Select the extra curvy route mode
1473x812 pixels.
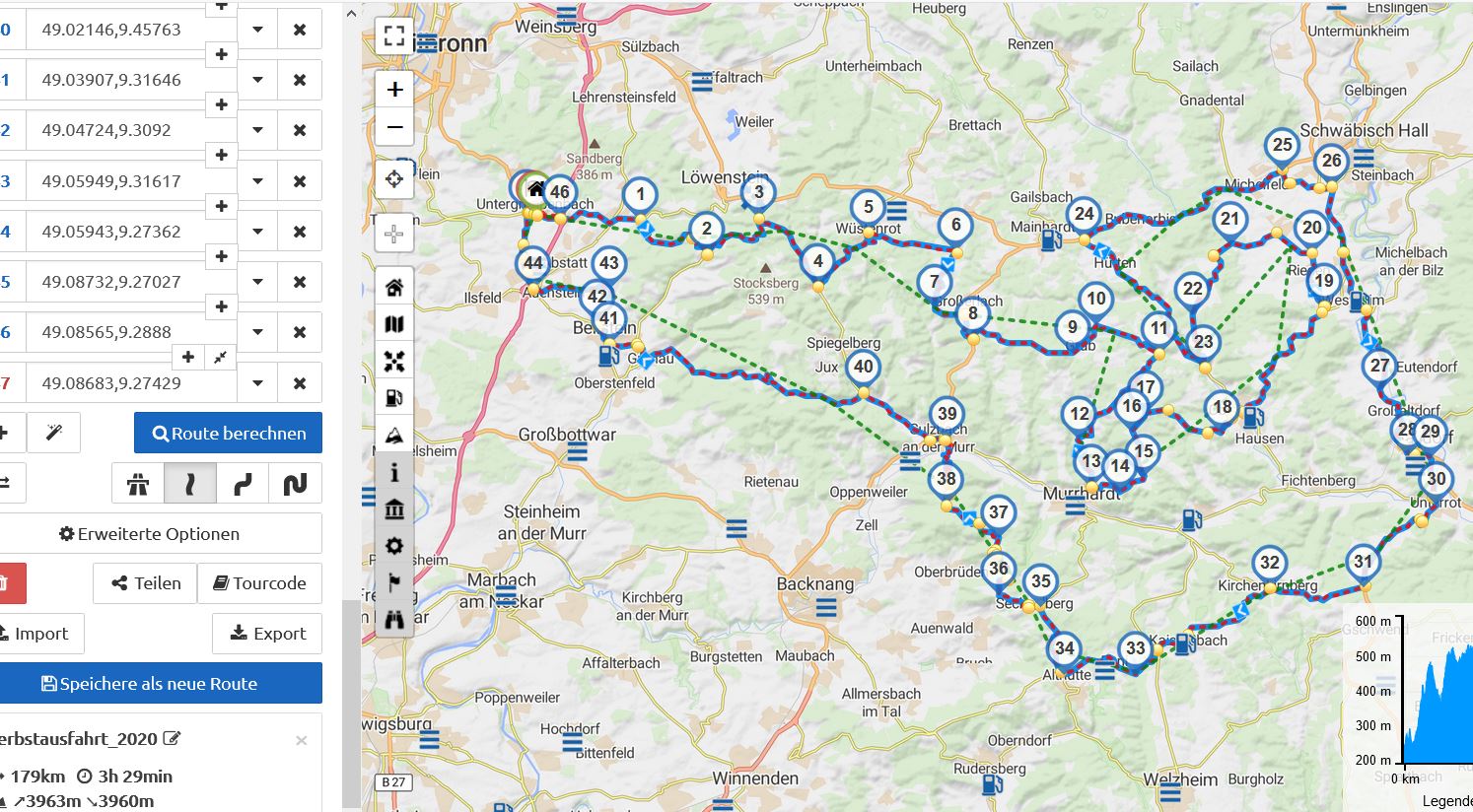[x=295, y=484]
